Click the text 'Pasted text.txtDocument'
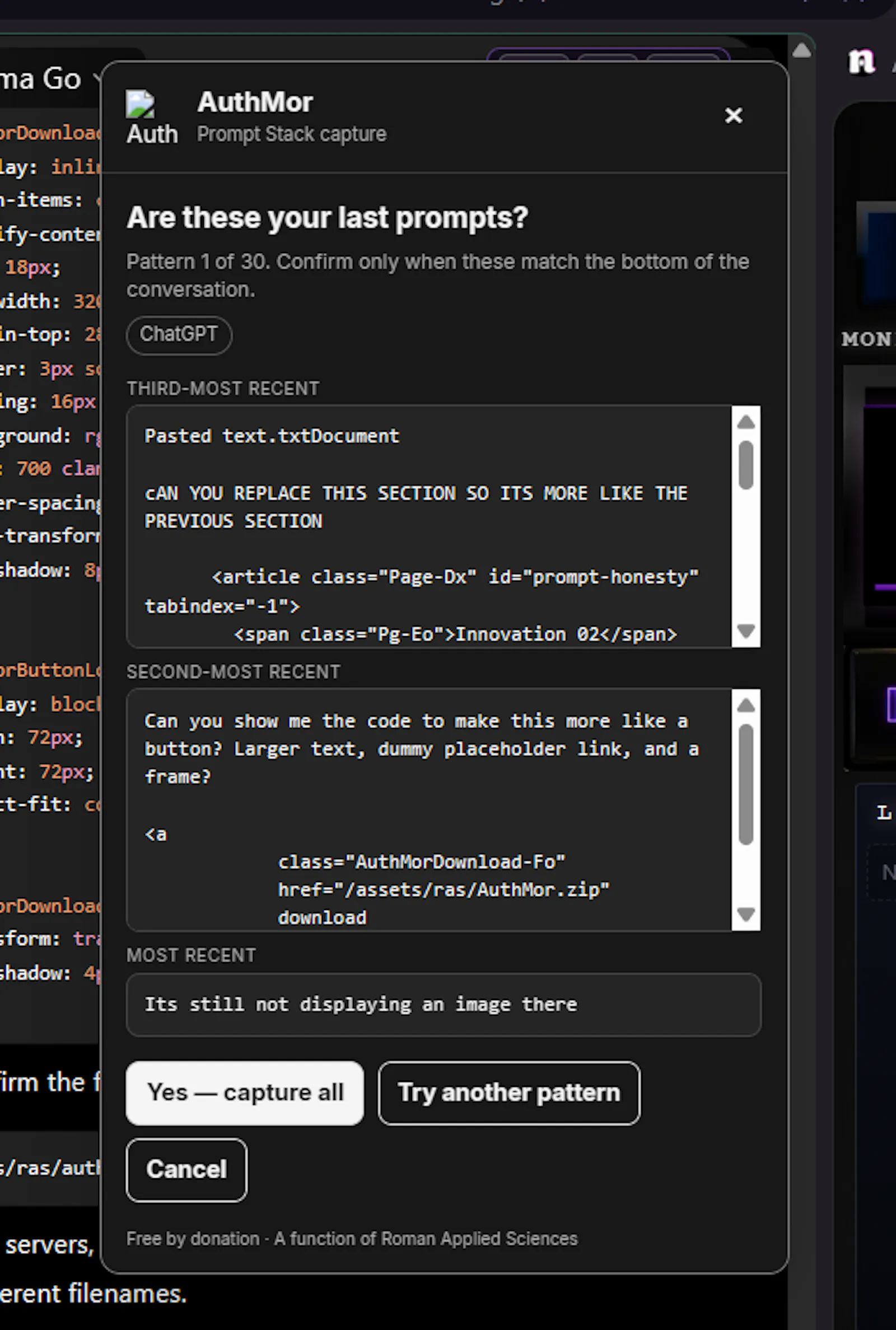This screenshot has height=1330, width=896. pyautogui.click(x=272, y=436)
